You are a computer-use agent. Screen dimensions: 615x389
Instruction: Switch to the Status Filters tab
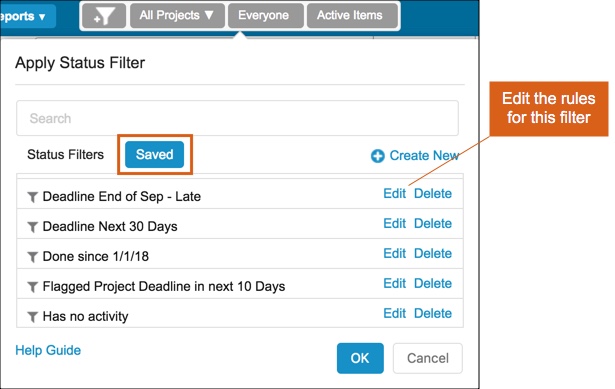66,155
